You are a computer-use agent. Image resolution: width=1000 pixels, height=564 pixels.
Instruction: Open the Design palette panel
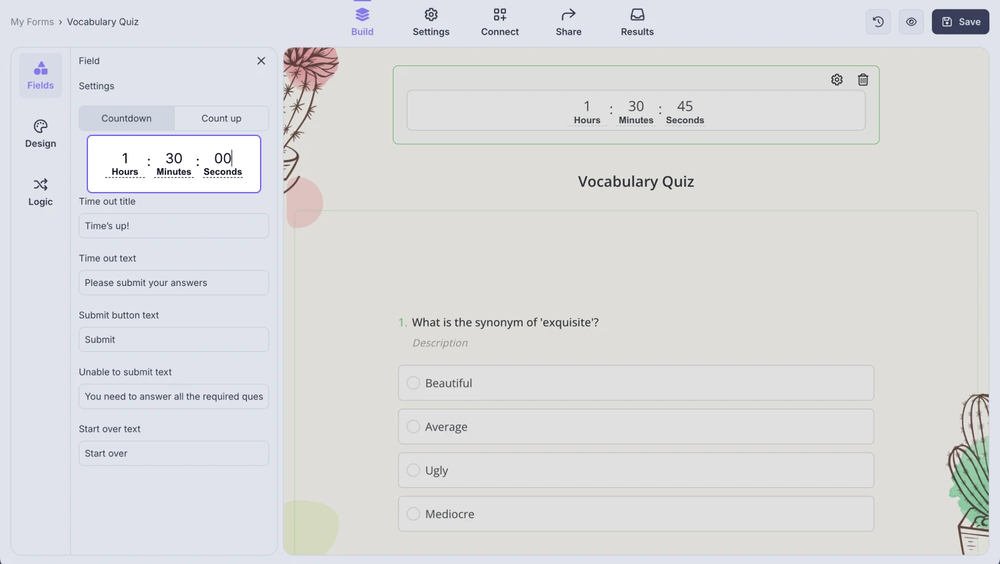[40, 133]
